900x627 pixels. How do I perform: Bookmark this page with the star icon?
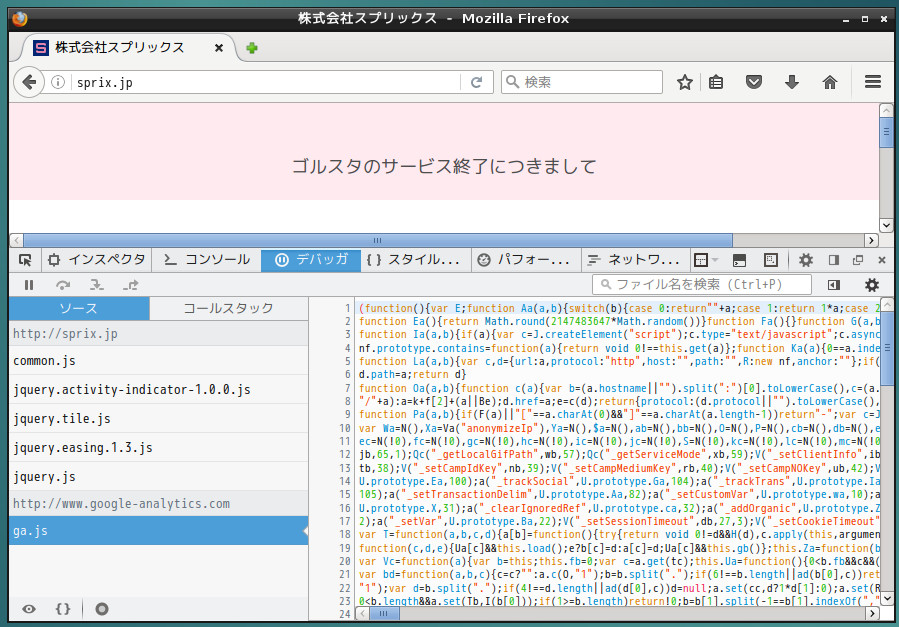684,82
